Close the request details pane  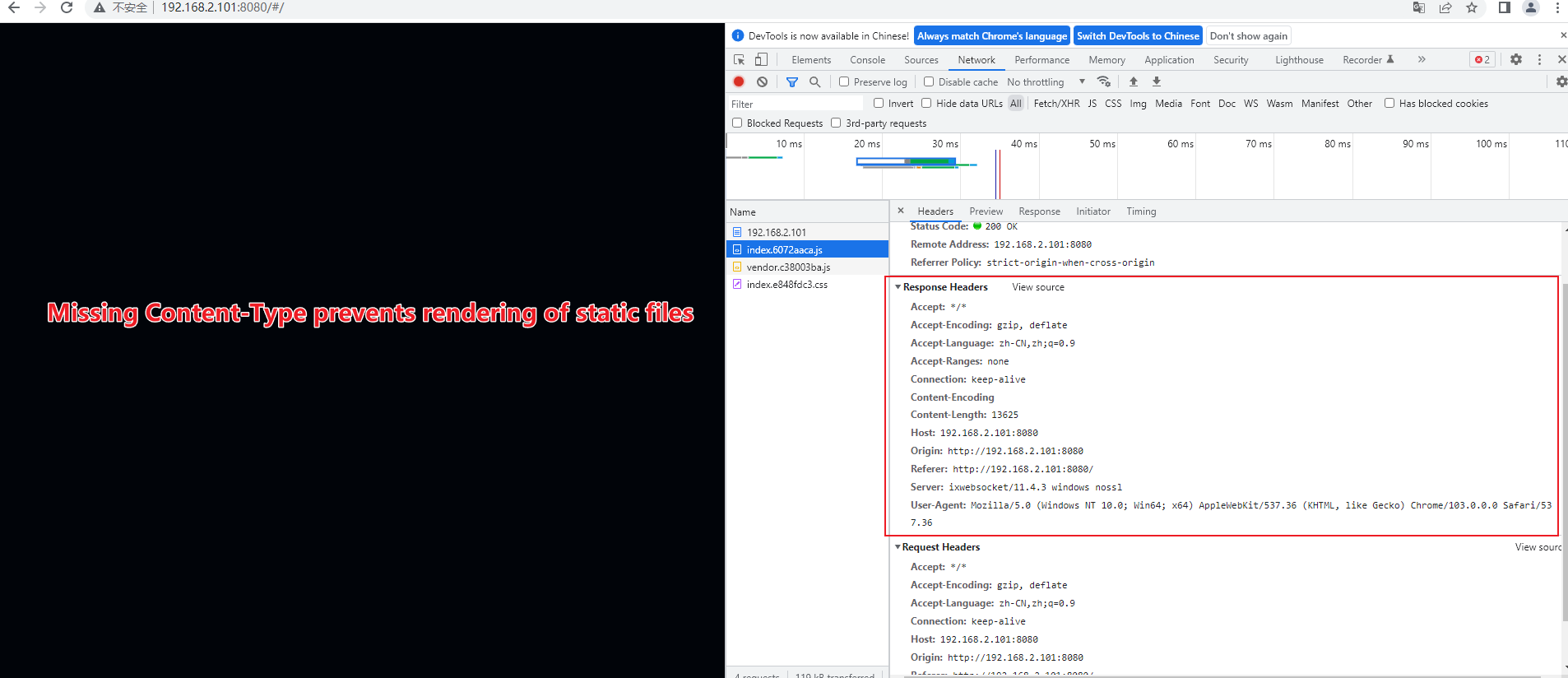click(x=901, y=211)
